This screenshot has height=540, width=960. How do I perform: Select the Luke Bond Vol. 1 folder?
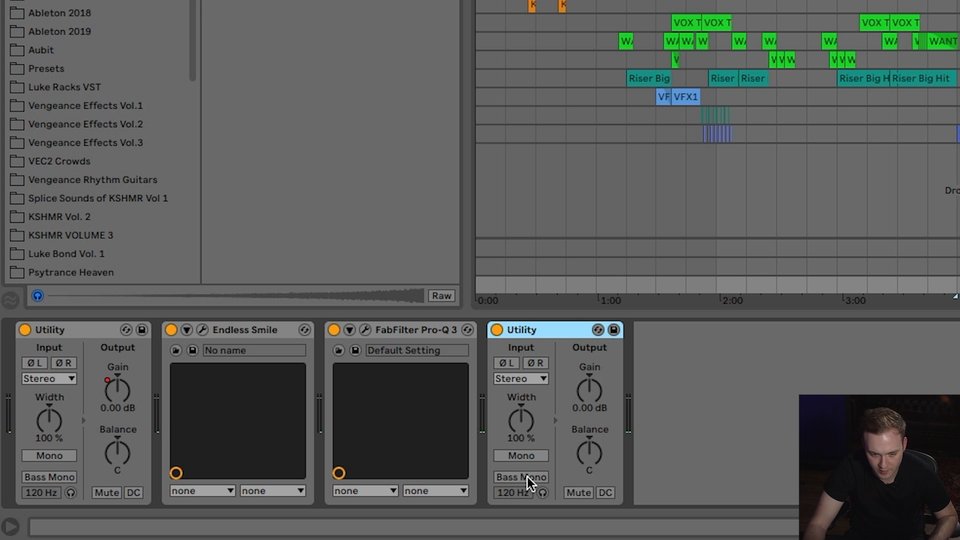66,254
